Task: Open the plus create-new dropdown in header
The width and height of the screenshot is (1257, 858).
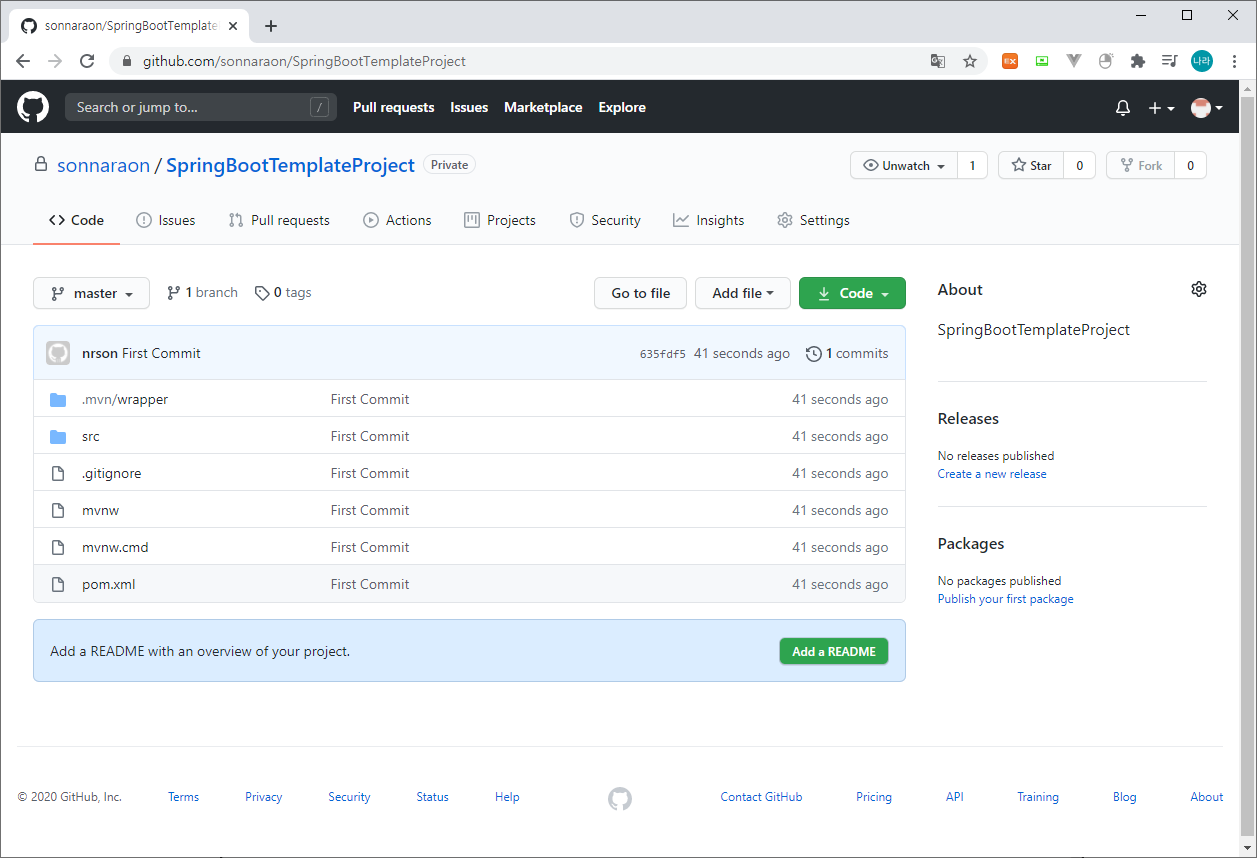Action: pyautogui.click(x=1161, y=108)
